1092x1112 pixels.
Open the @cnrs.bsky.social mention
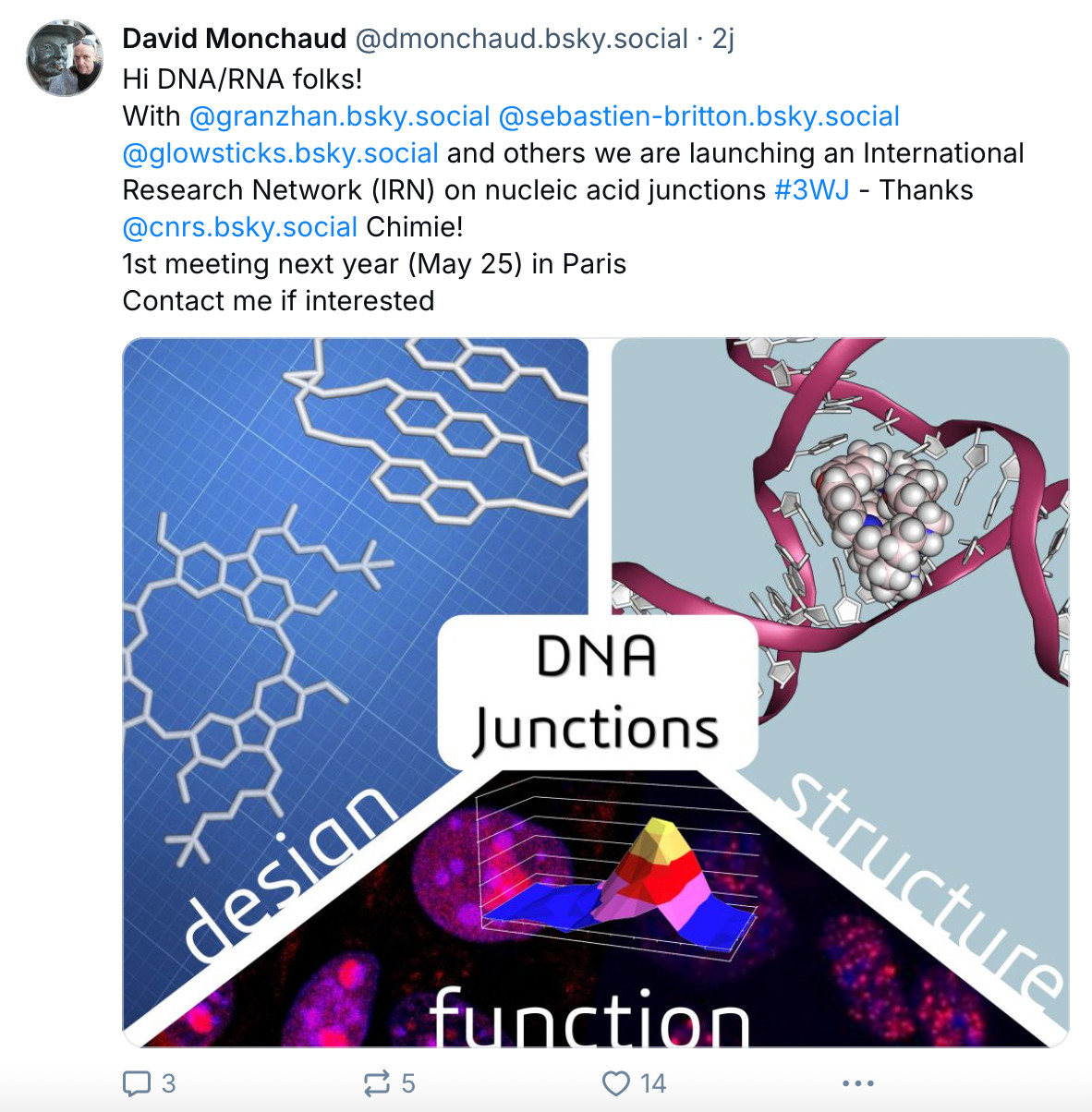[x=239, y=227]
